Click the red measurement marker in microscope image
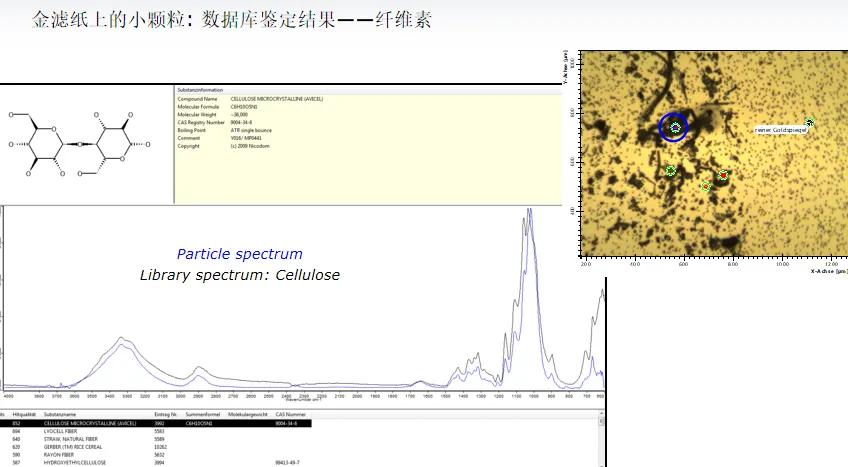The image size is (848, 467). 724,175
